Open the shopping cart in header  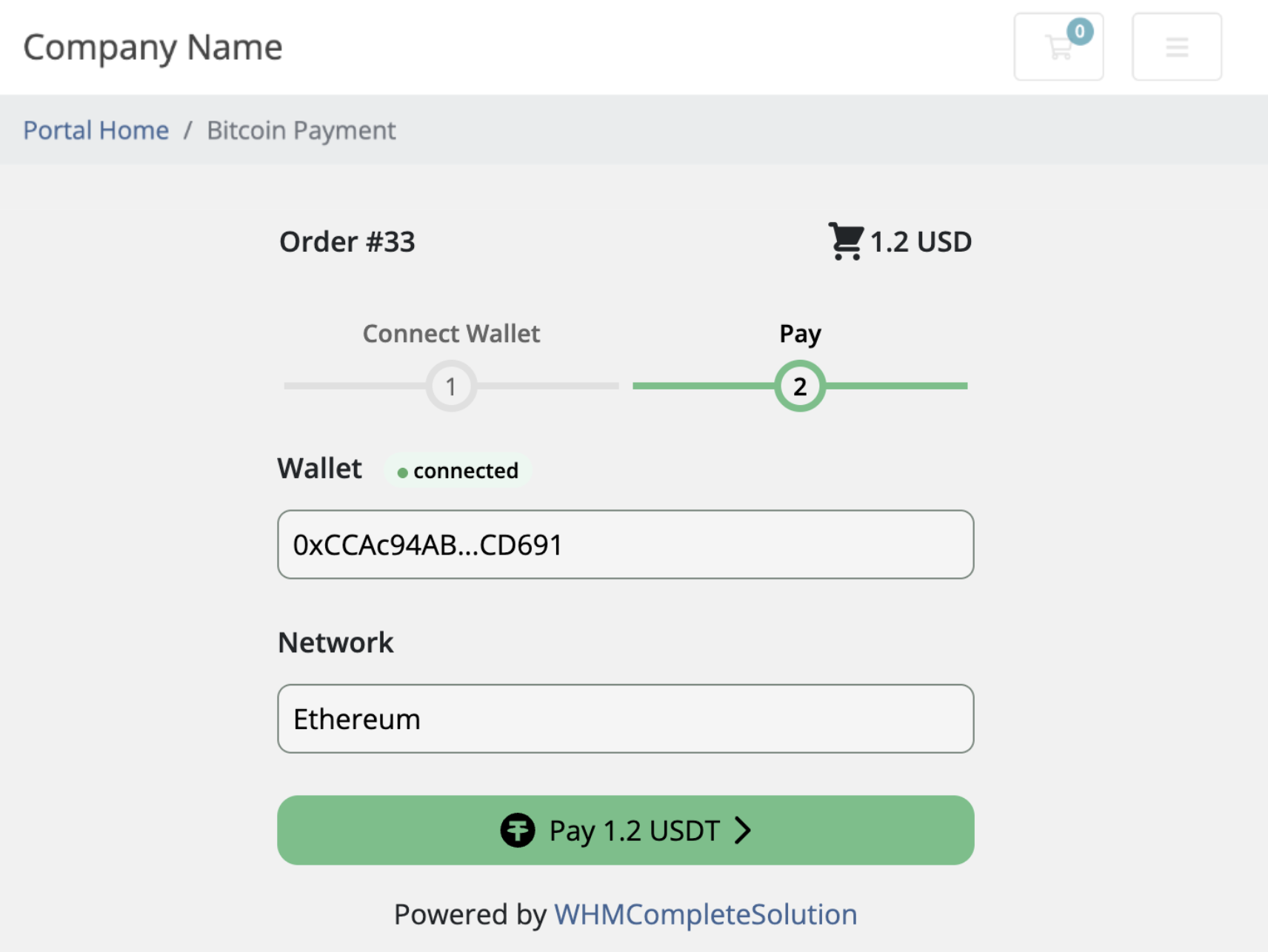click(x=1058, y=47)
